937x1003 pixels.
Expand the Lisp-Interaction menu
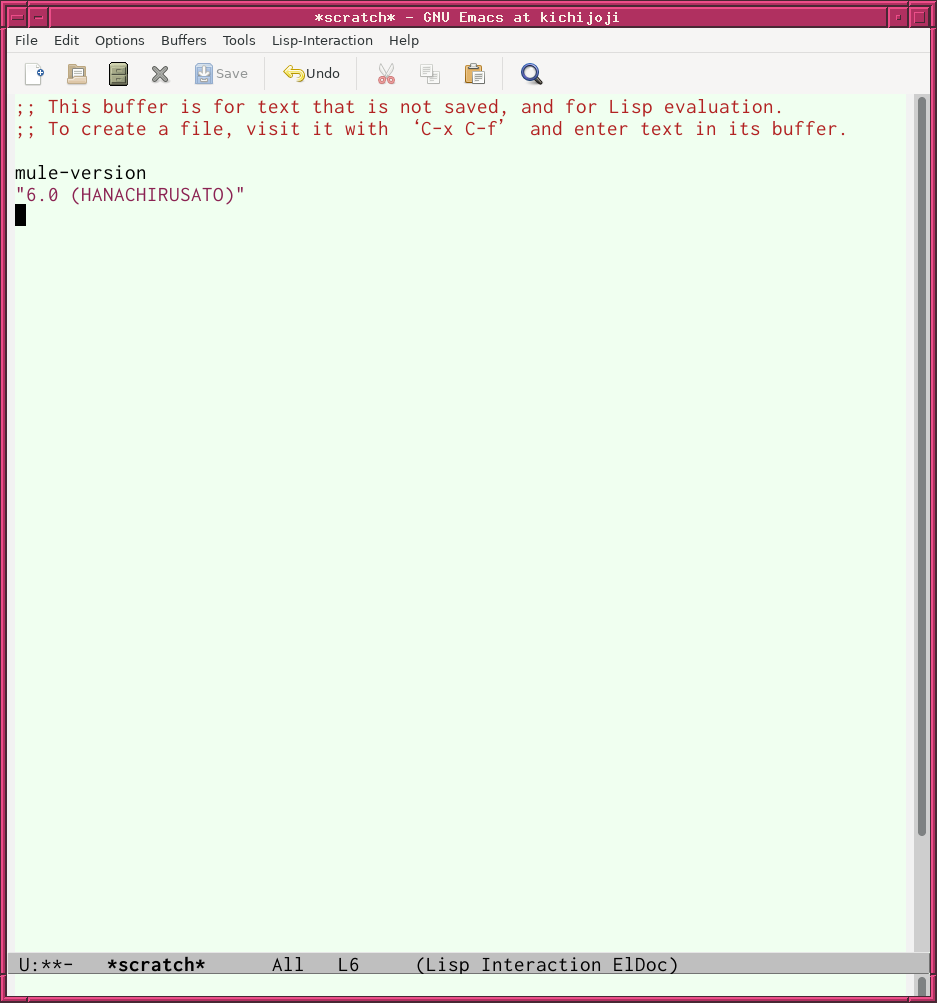tap(322, 41)
